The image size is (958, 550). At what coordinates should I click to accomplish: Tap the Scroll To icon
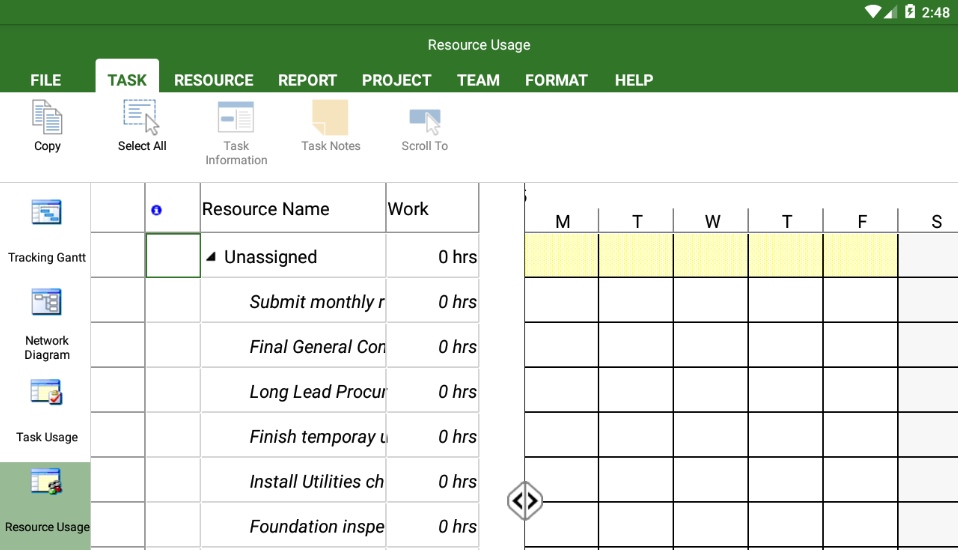425,121
